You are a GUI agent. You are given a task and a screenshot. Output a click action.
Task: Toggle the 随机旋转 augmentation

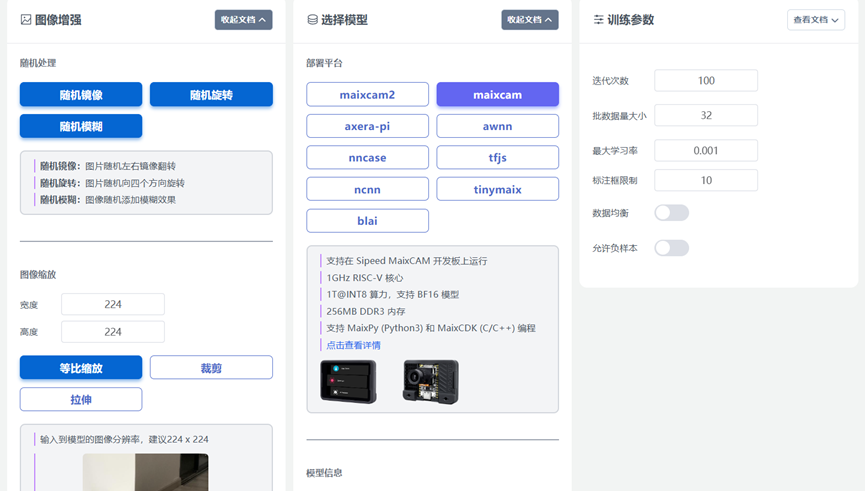211,94
